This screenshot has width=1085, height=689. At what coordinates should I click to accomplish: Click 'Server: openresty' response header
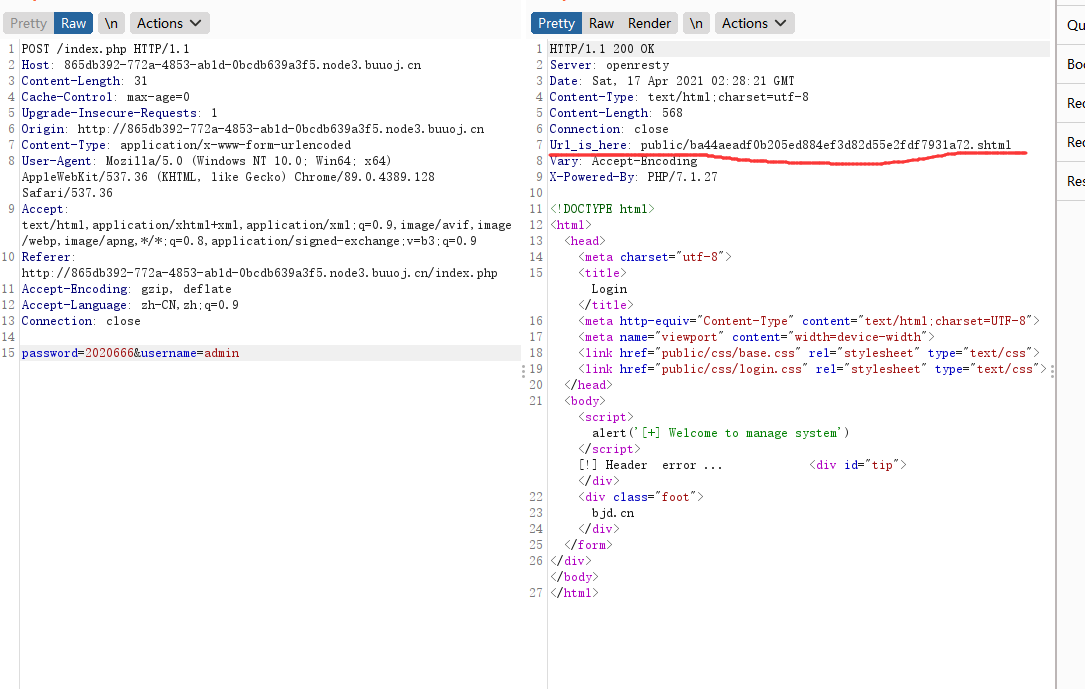pyautogui.click(x=610, y=65)
